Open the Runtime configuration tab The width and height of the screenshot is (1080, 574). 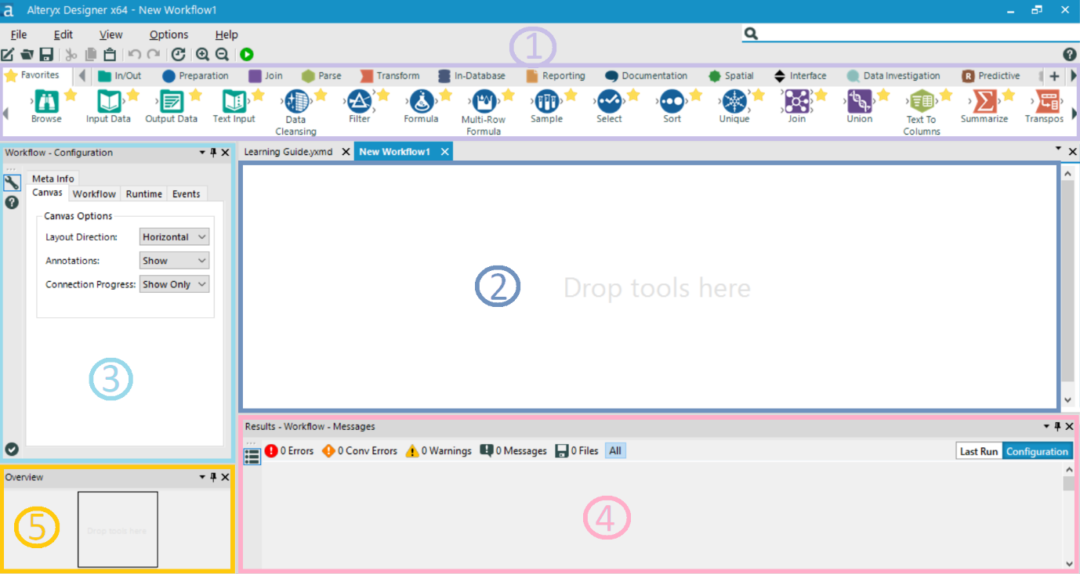[144, 194]
